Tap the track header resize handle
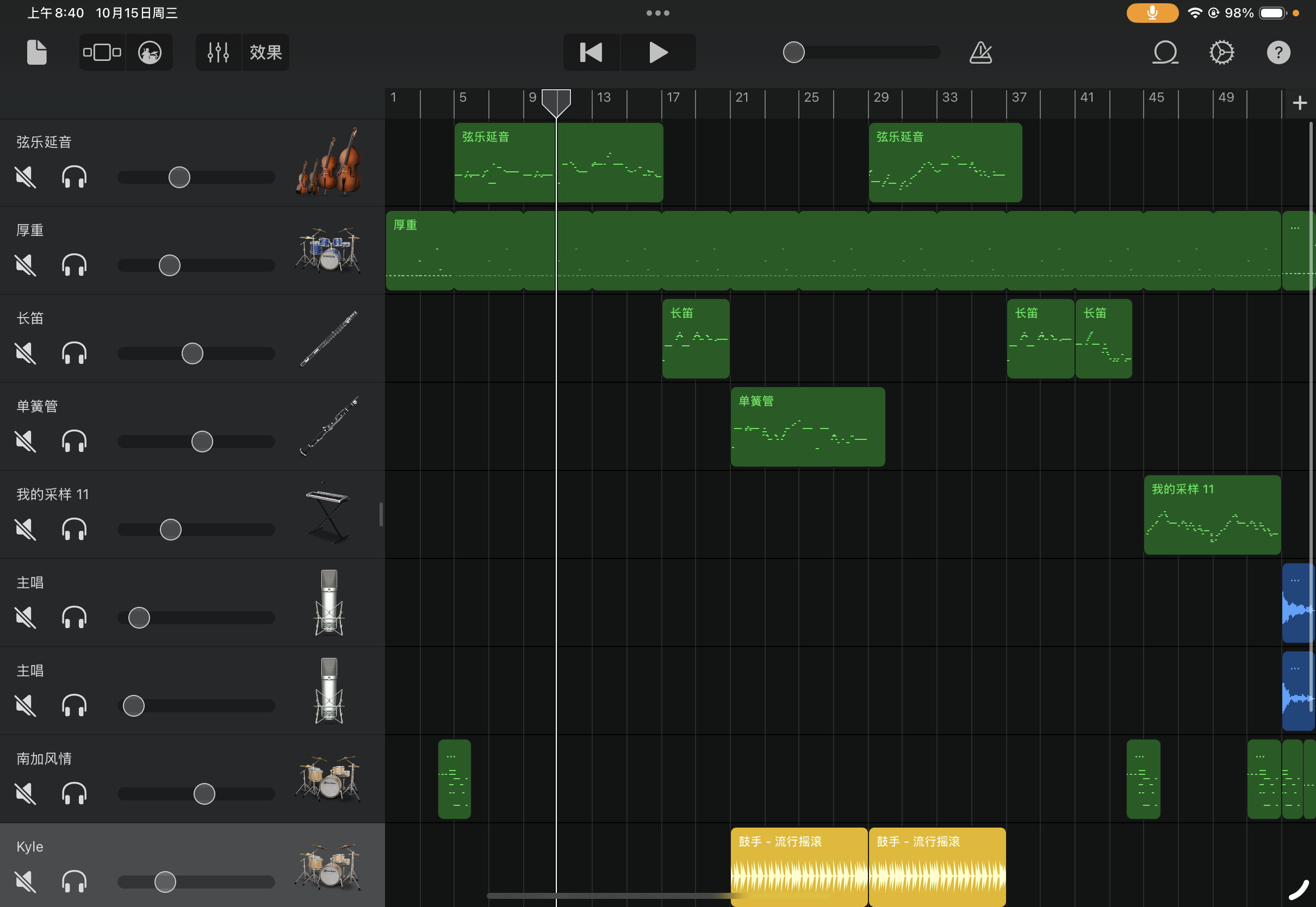 click(x=381, y=515)
